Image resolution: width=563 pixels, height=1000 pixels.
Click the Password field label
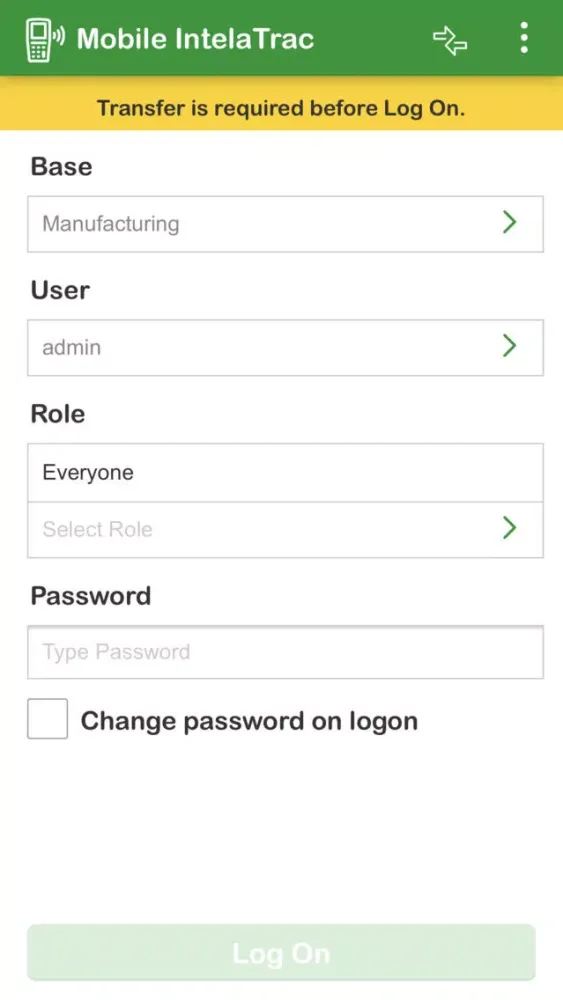click(x=91, y=596)
